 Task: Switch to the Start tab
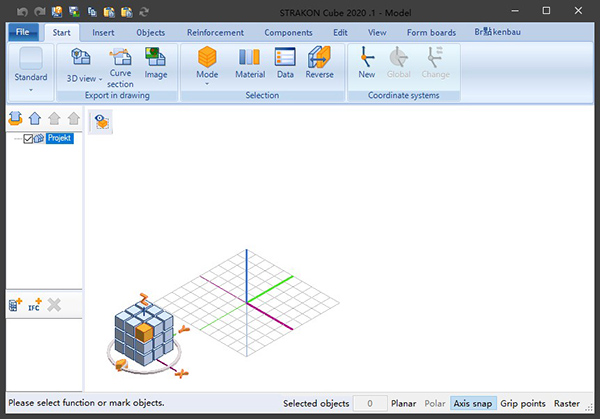coord(62,33)
